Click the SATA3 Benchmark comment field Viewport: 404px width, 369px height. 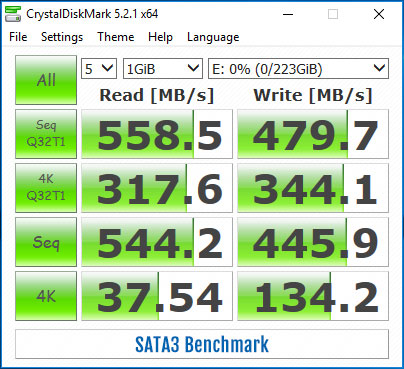202,344
